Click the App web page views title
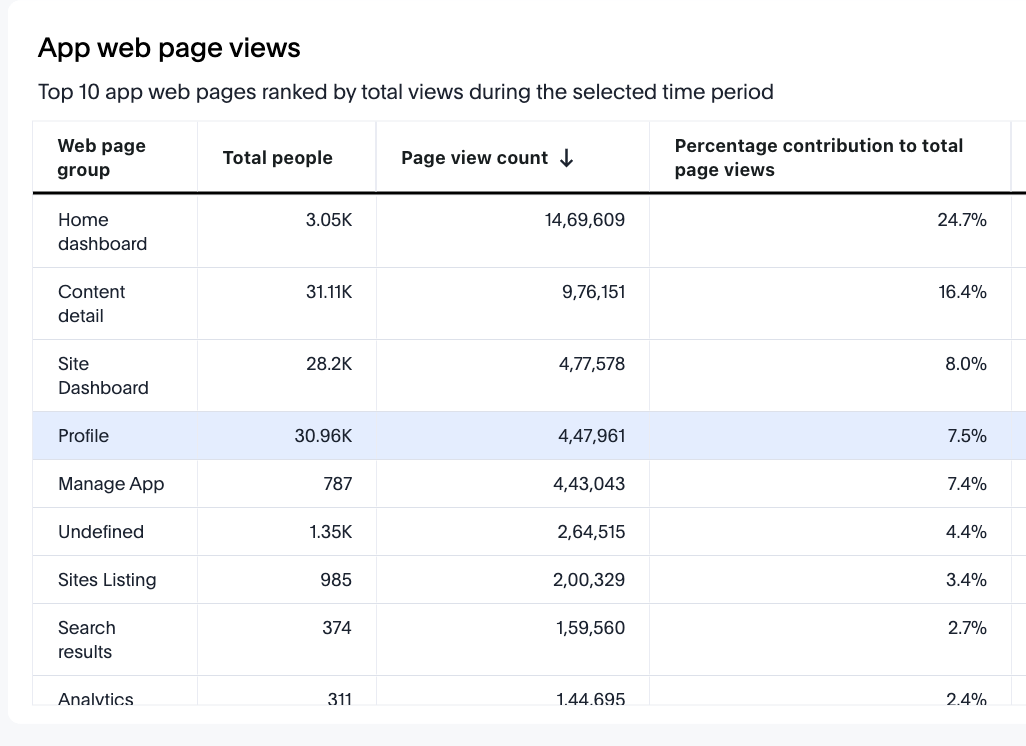 pos(169,48)
